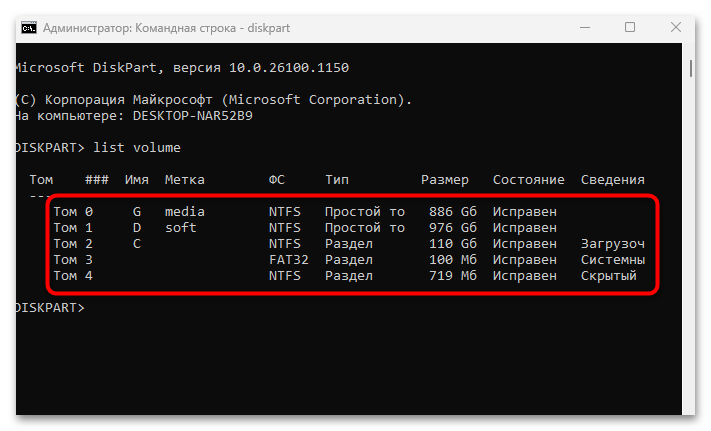The width and height of the screenshot is (711, 431).
Task: Click NTFS value in Том 4 row
Action: point(284,276)
